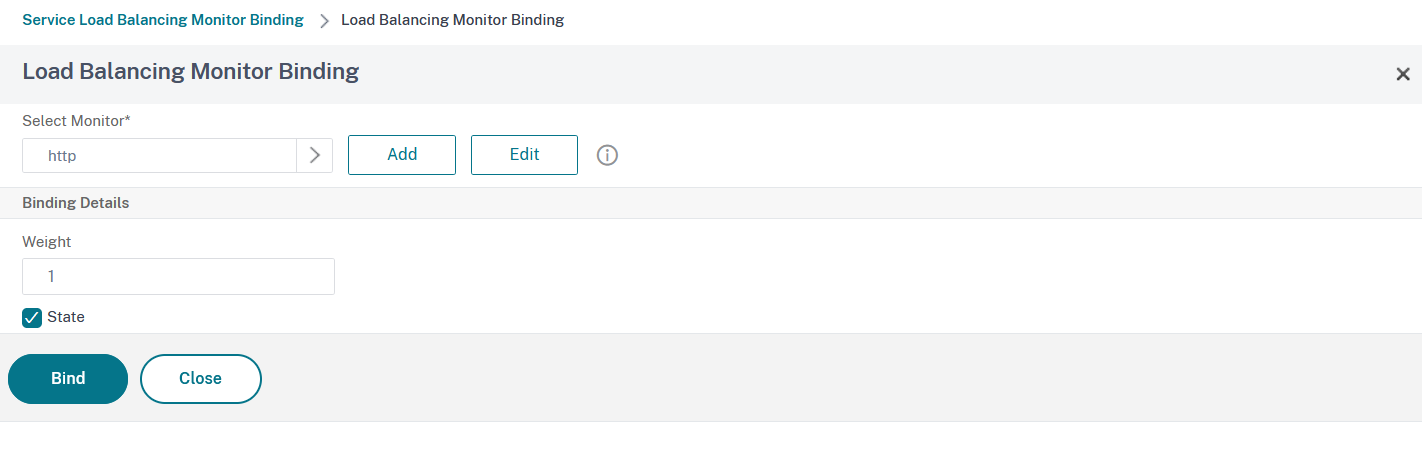Click the Bind button
Viewport: 1422px width, 472px height.
(68, 379)
